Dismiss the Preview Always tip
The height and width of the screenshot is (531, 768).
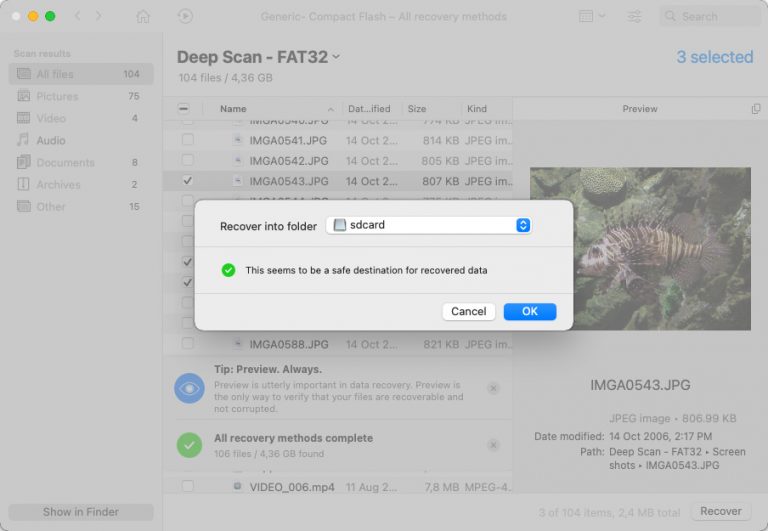click(x=493, y=388)
